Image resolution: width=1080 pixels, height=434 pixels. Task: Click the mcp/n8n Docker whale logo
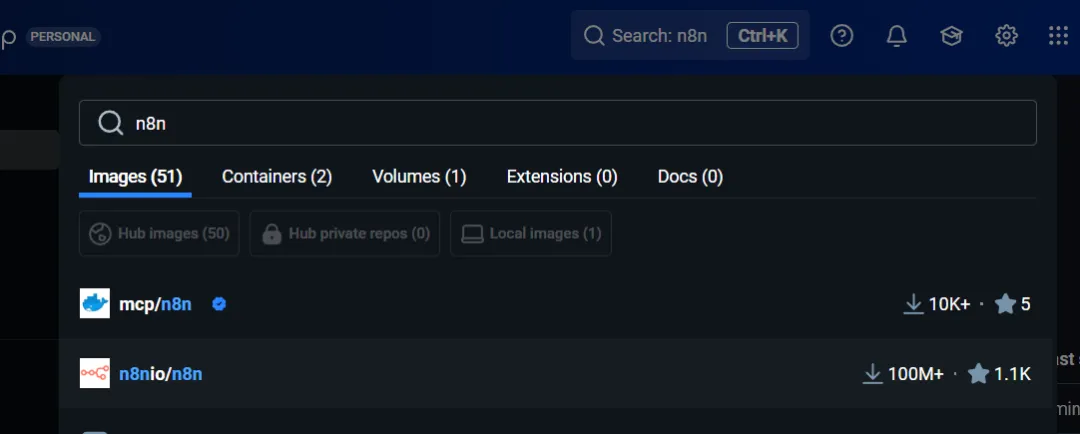(95, 304)
